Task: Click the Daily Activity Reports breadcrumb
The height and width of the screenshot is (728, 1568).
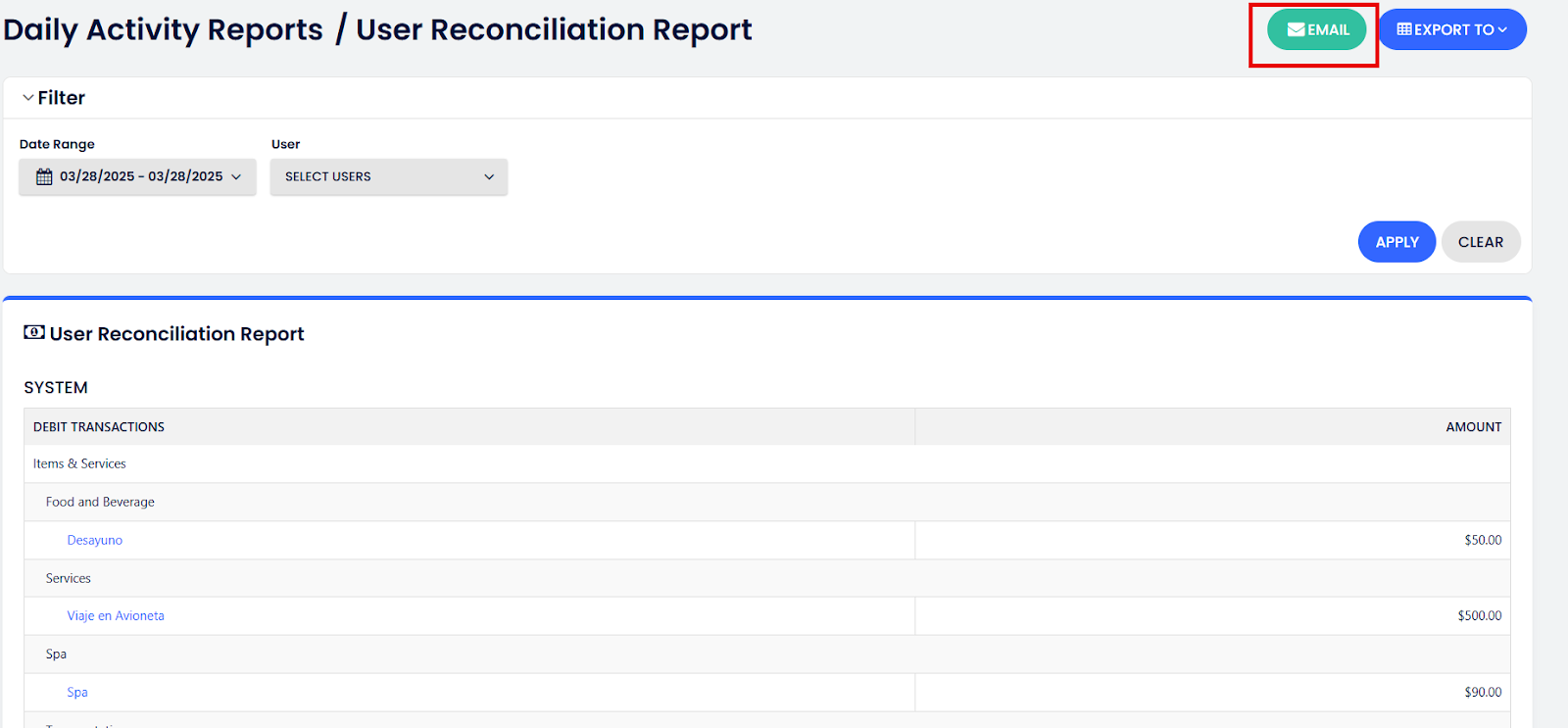Action: (163, 29)
